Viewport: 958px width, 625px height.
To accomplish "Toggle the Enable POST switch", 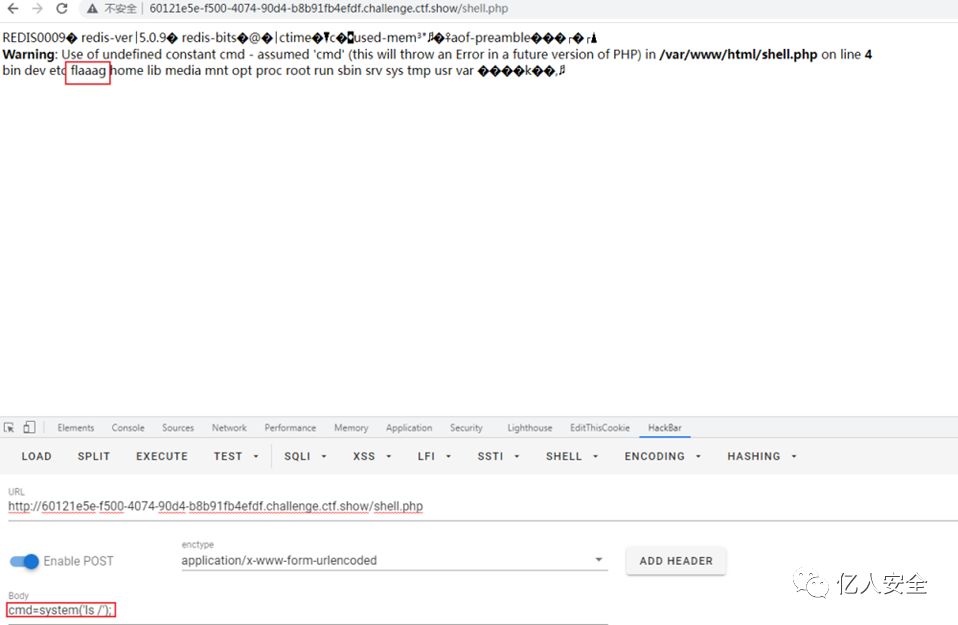I will 24,561.
